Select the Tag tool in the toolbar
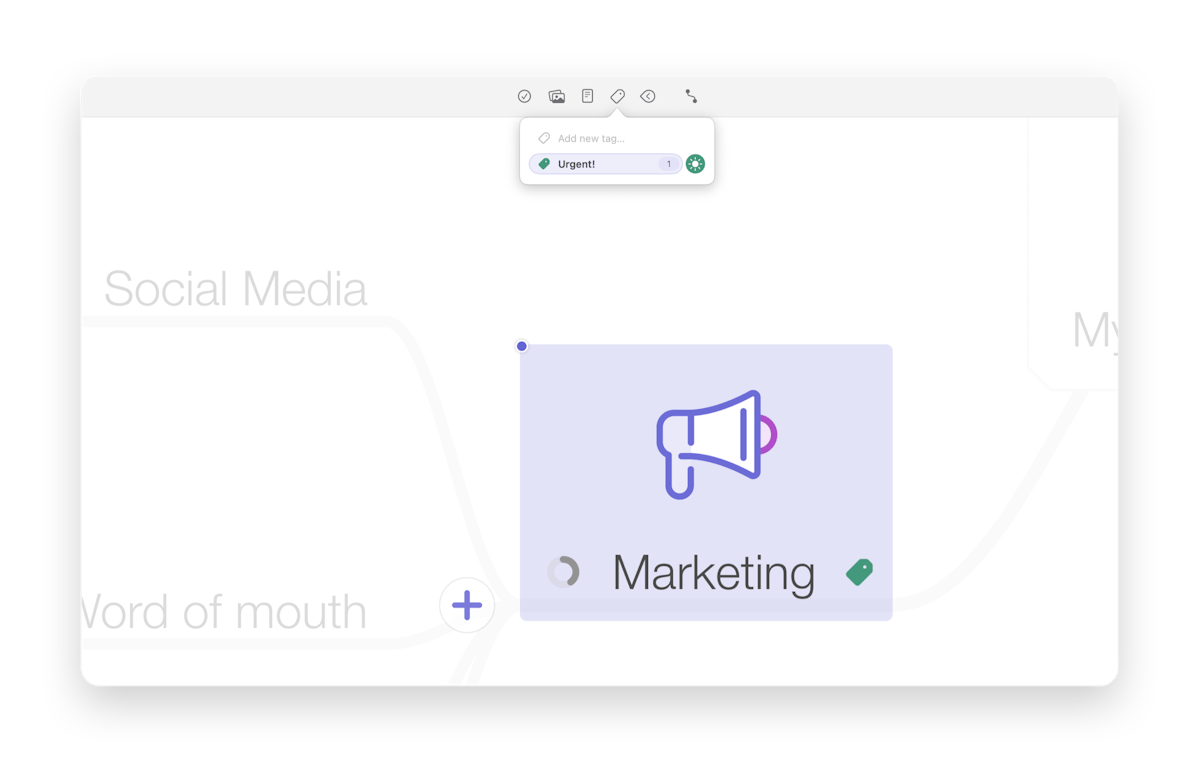1200x761 pixels. coord(617,96)
